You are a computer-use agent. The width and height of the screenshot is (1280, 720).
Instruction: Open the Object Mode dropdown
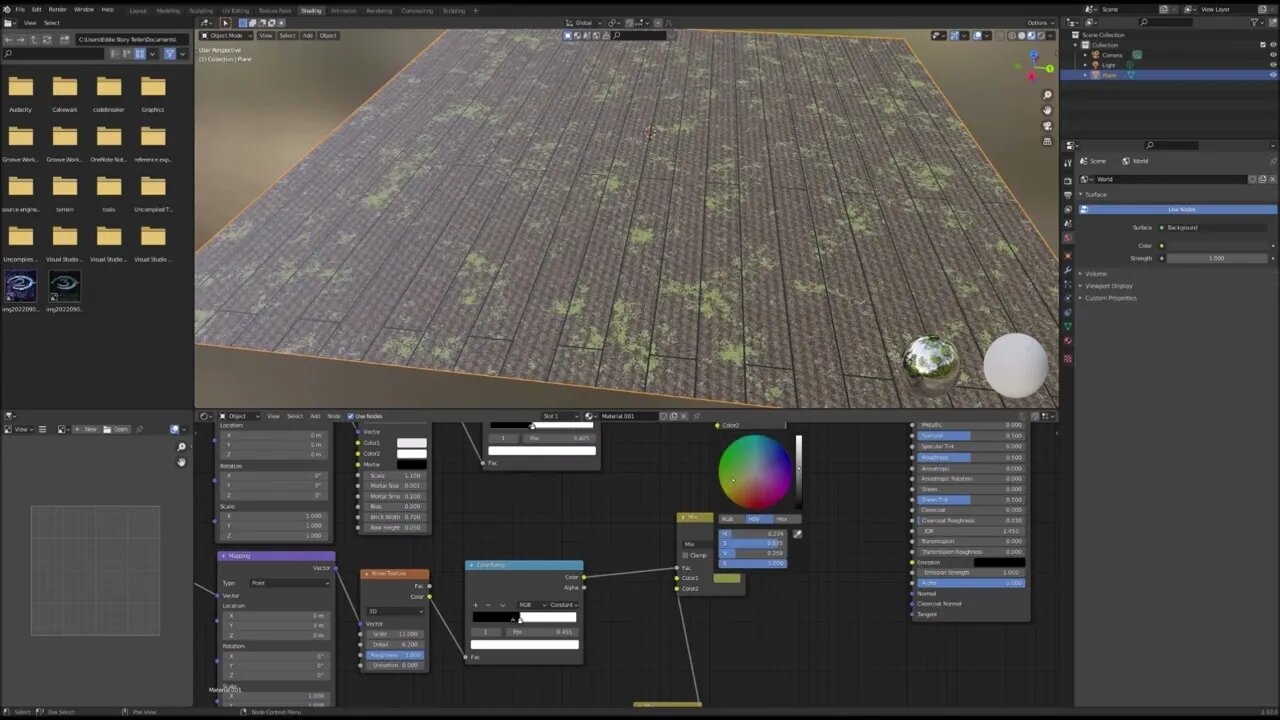227,35
